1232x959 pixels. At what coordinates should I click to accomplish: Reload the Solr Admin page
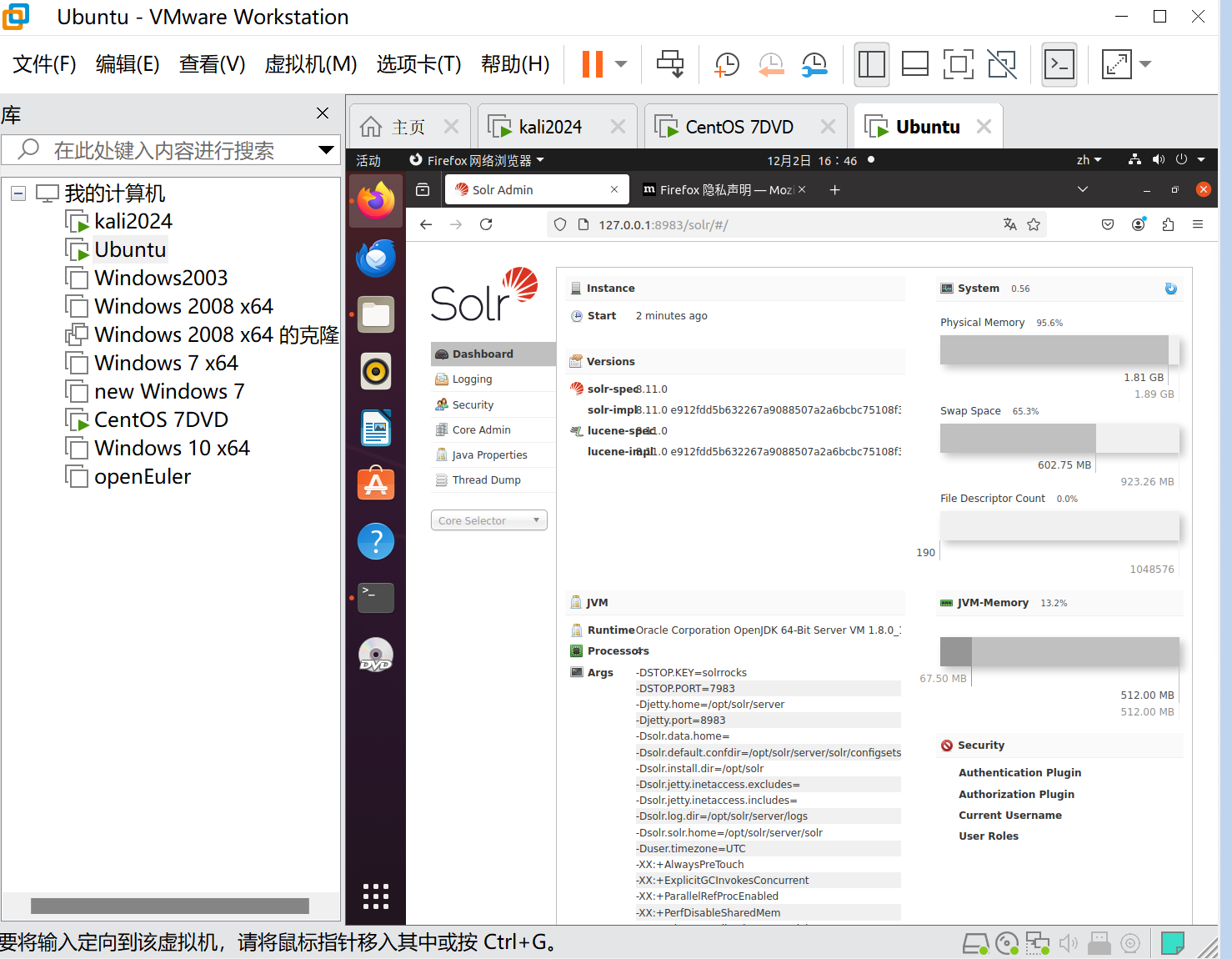(x=486, y=224)
